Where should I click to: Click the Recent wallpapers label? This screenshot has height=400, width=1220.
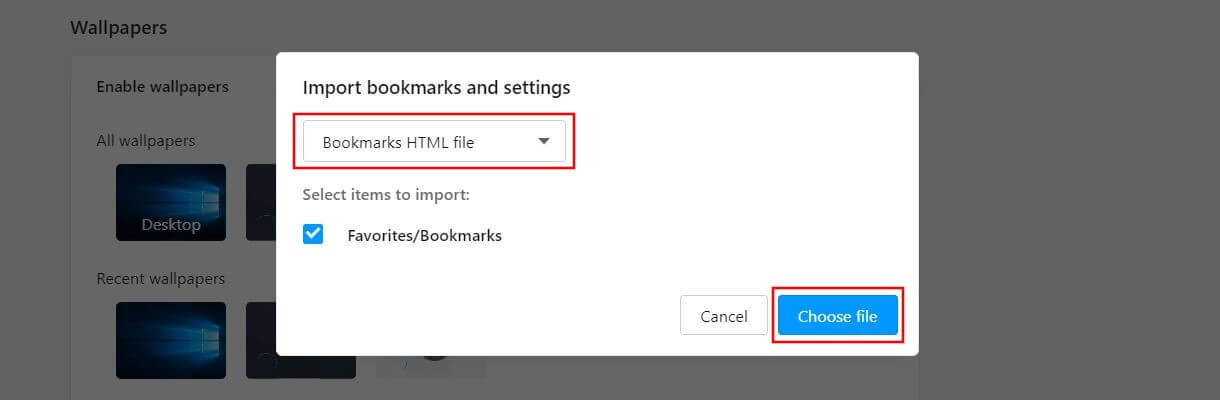(x=160, y=278)
